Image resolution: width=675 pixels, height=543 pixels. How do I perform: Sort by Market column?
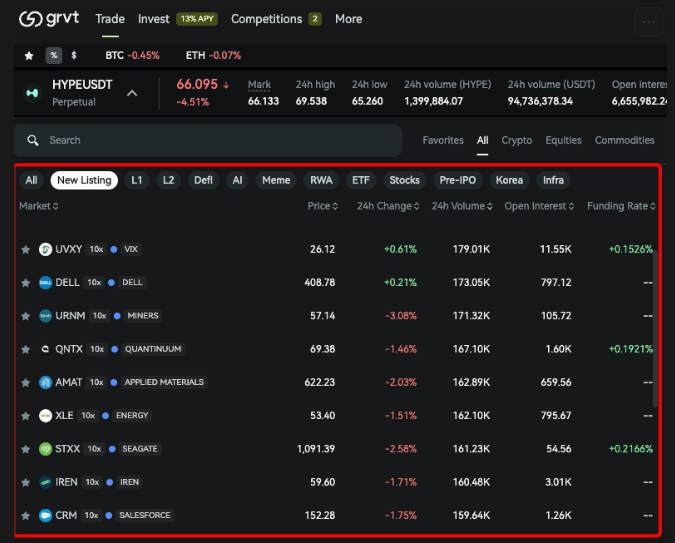click(39, 206)
